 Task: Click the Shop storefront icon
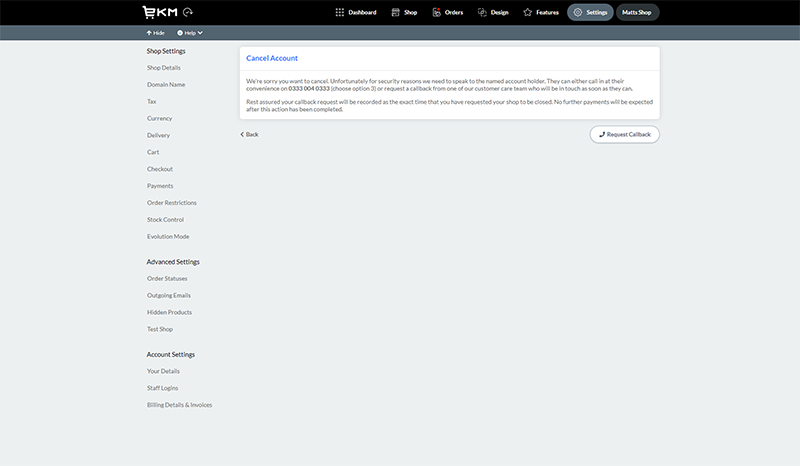point(395,12)
